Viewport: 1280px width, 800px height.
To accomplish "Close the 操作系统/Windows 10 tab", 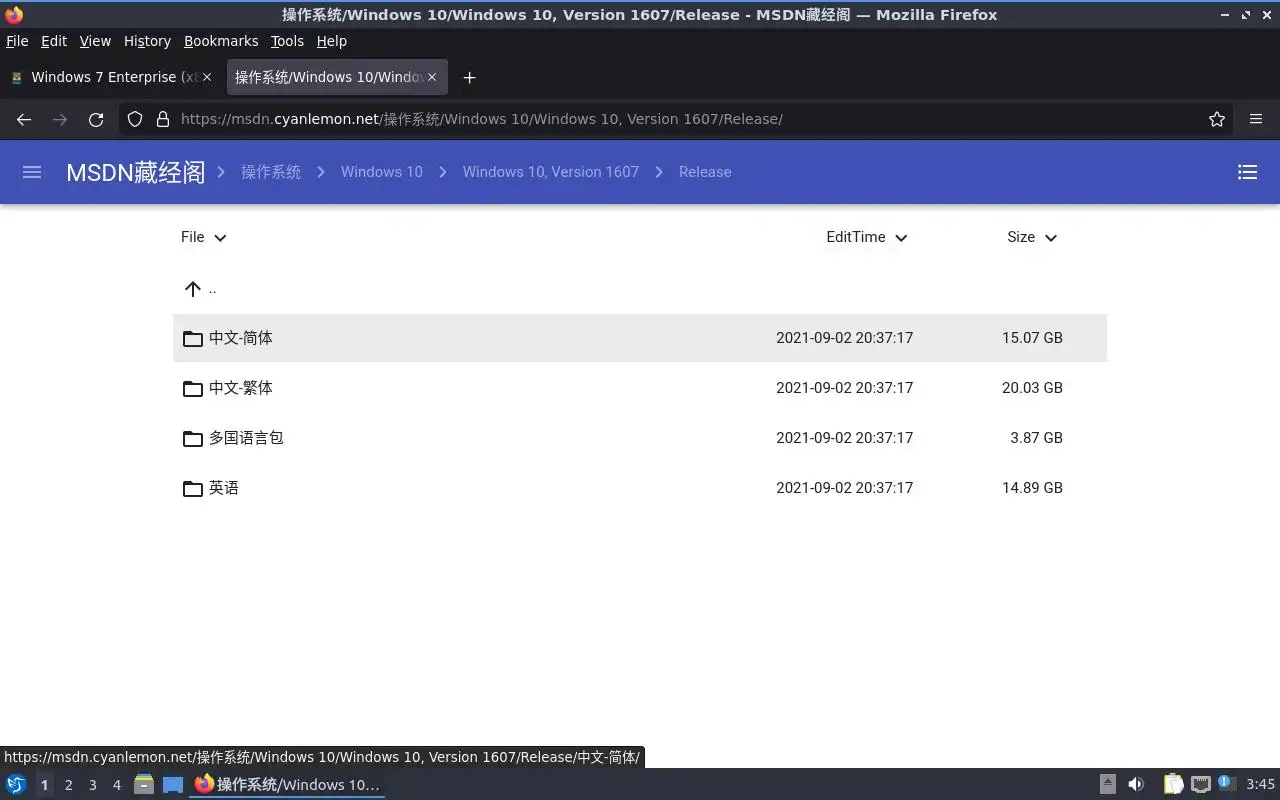I will [x=432, y=77].
